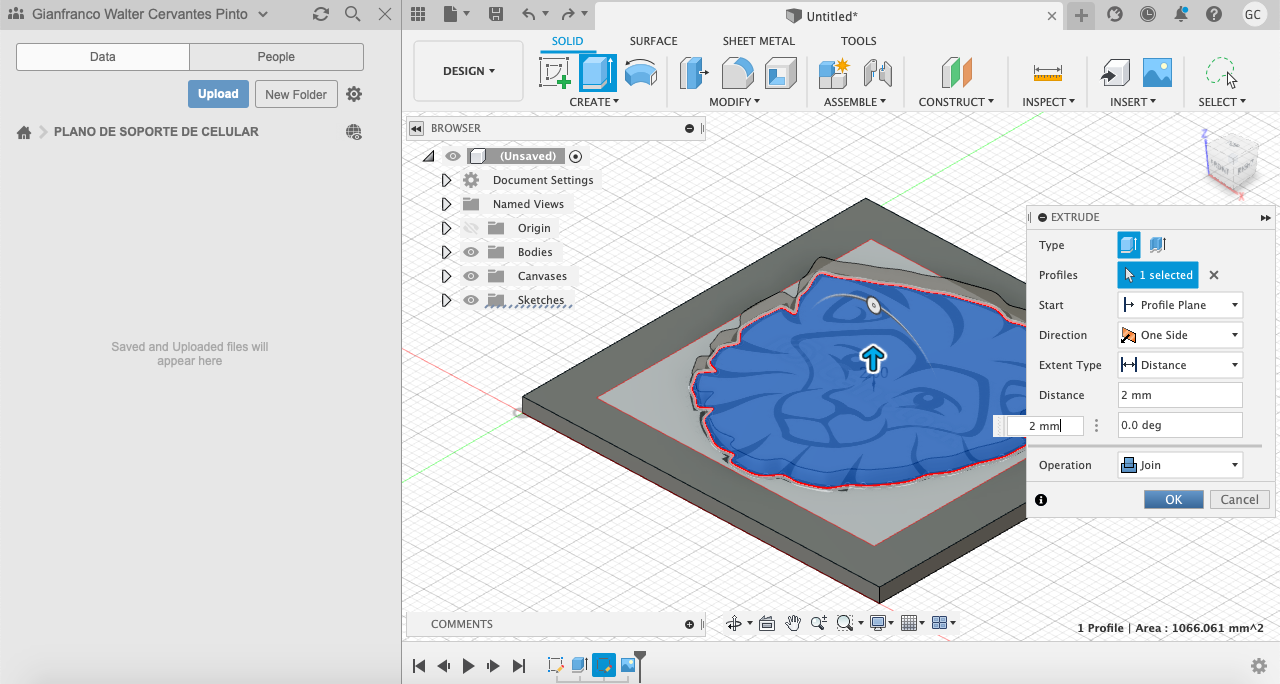Click the Orbit navigation tool

[735, 623]
